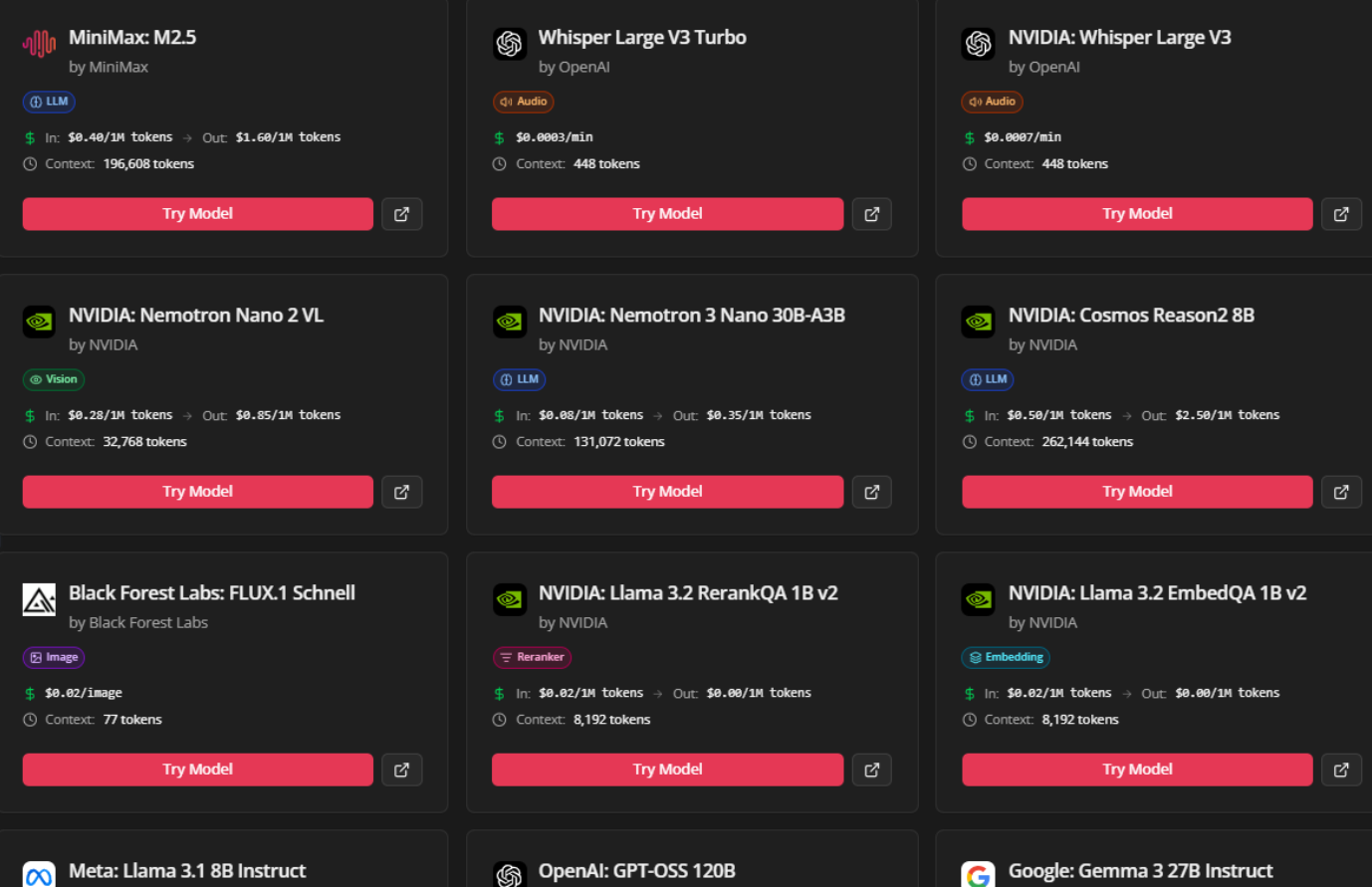This screenshot has width=1372, height=887.
Task: Click the LLM tag on MiniMax: M2.5
Action: point(49,102)
